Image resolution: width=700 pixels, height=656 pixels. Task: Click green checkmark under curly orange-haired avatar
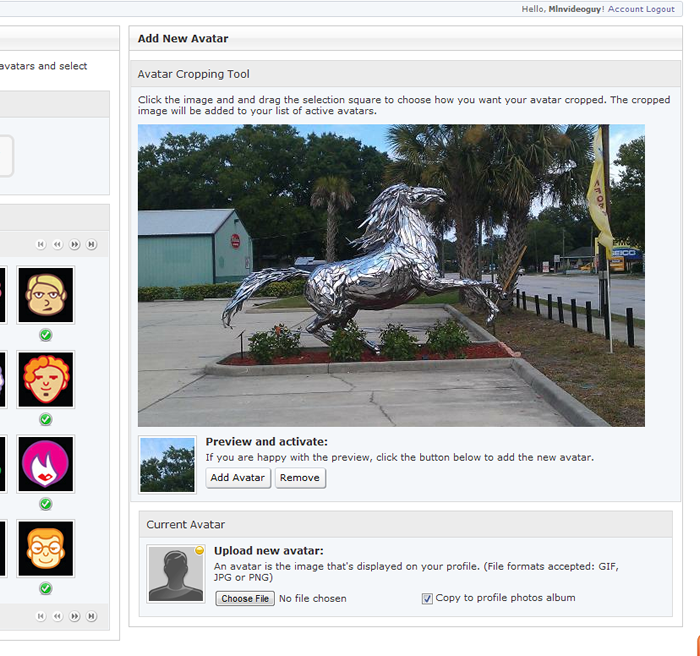(x=46, y=419)
